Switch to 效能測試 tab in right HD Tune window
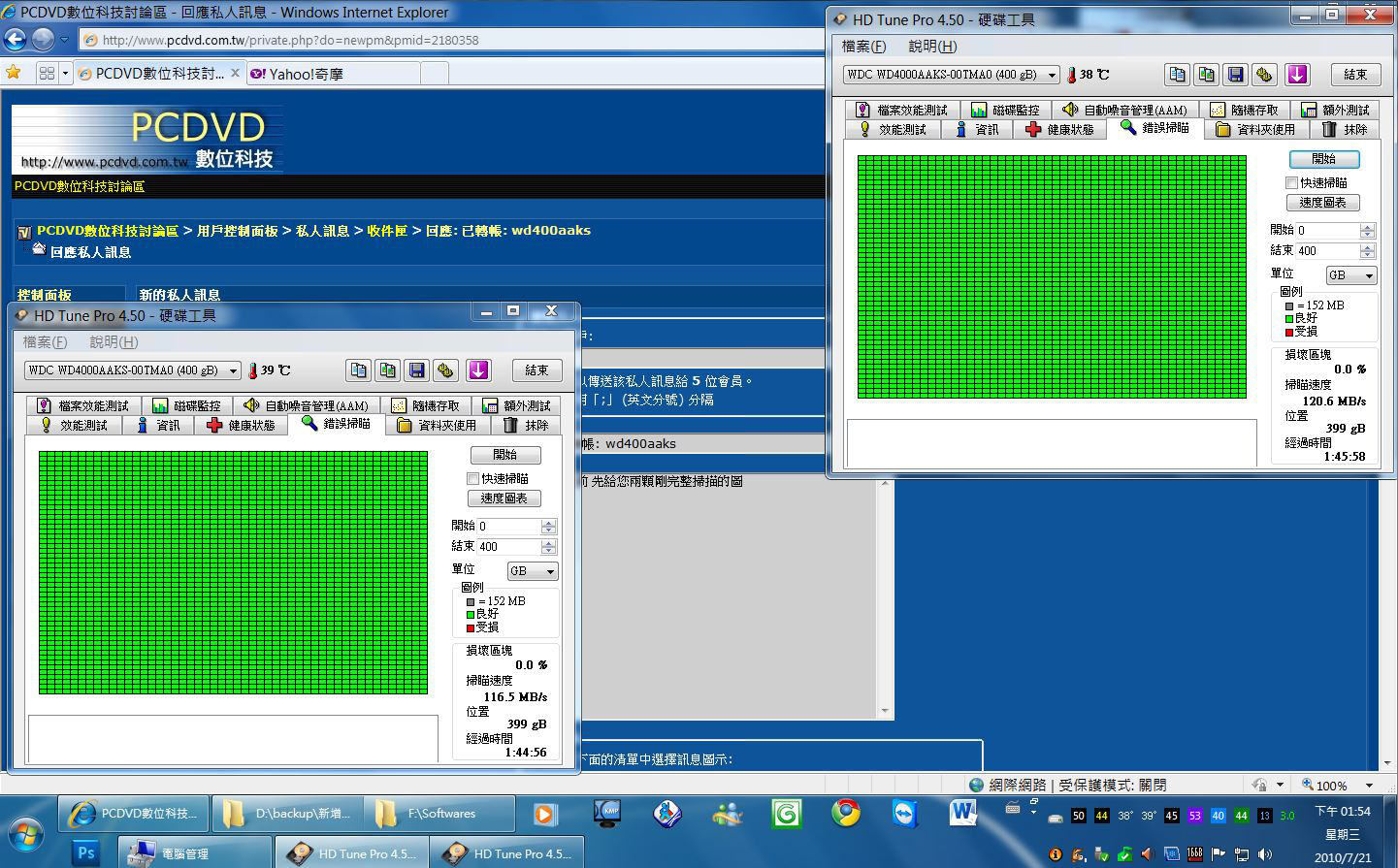The image size is (1398, 868). click(893, 130)
